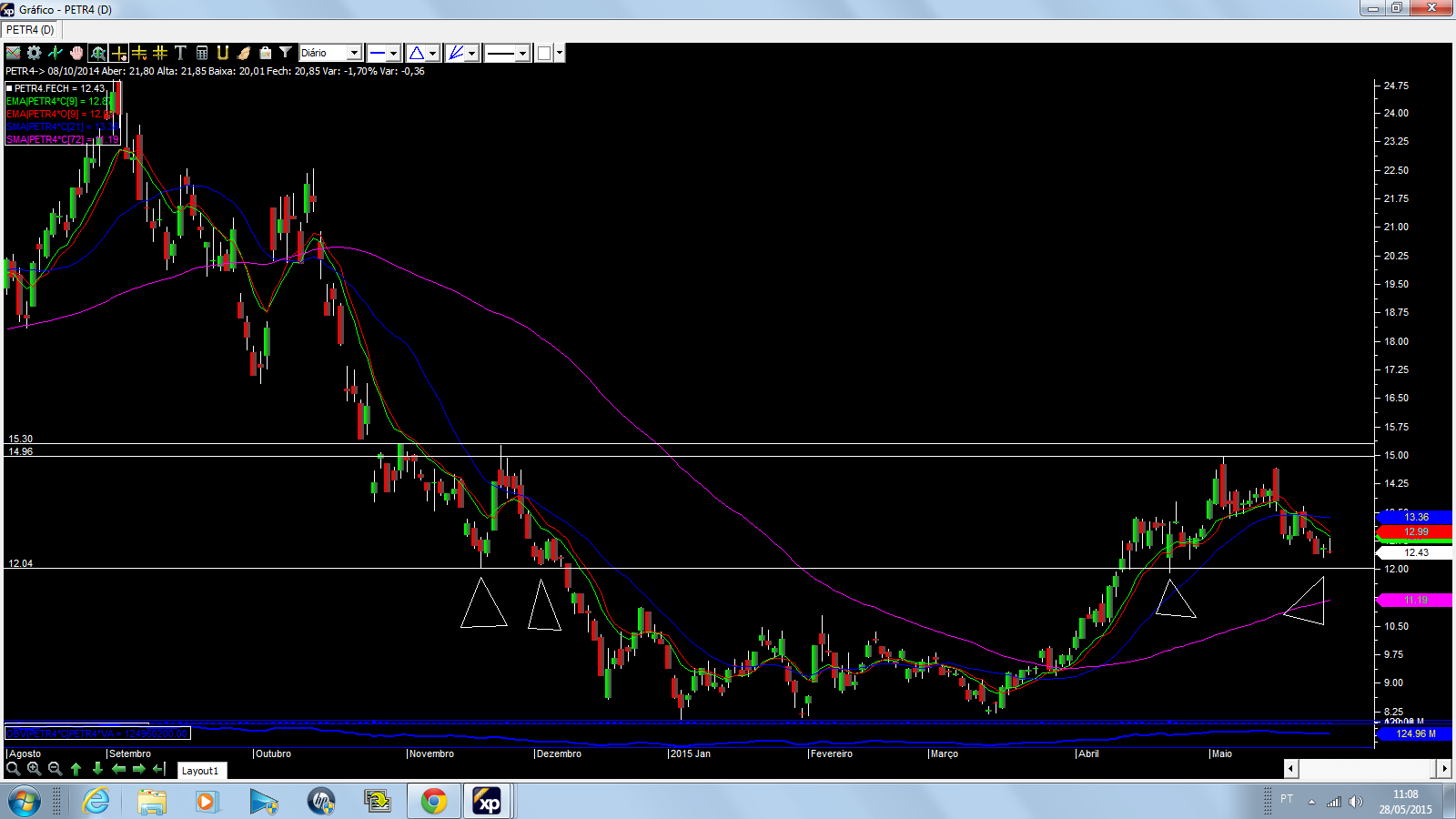
Task: Expand the fan lines tool dropdown arrow
Action: click(x=472, y=53)
